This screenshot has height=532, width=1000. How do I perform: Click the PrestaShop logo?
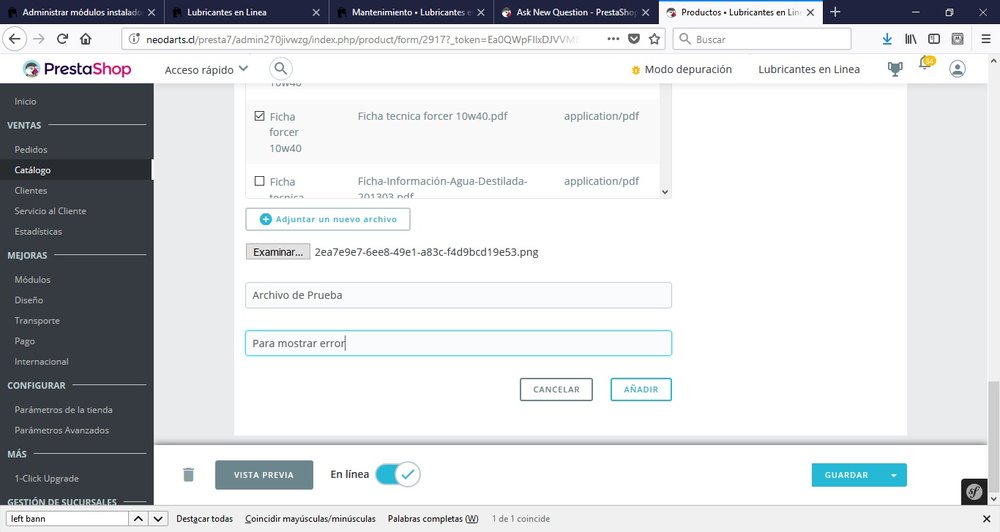(77, 69)
